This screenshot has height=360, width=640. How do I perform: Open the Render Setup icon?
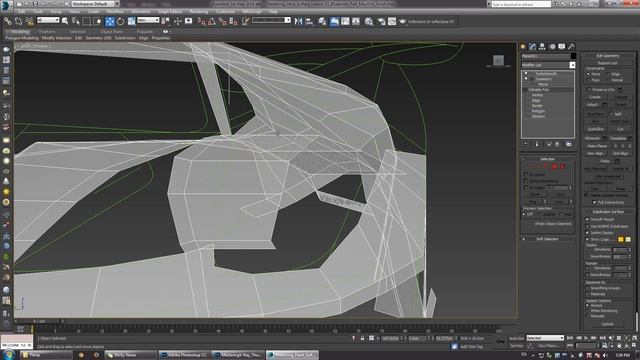point(381,21)
